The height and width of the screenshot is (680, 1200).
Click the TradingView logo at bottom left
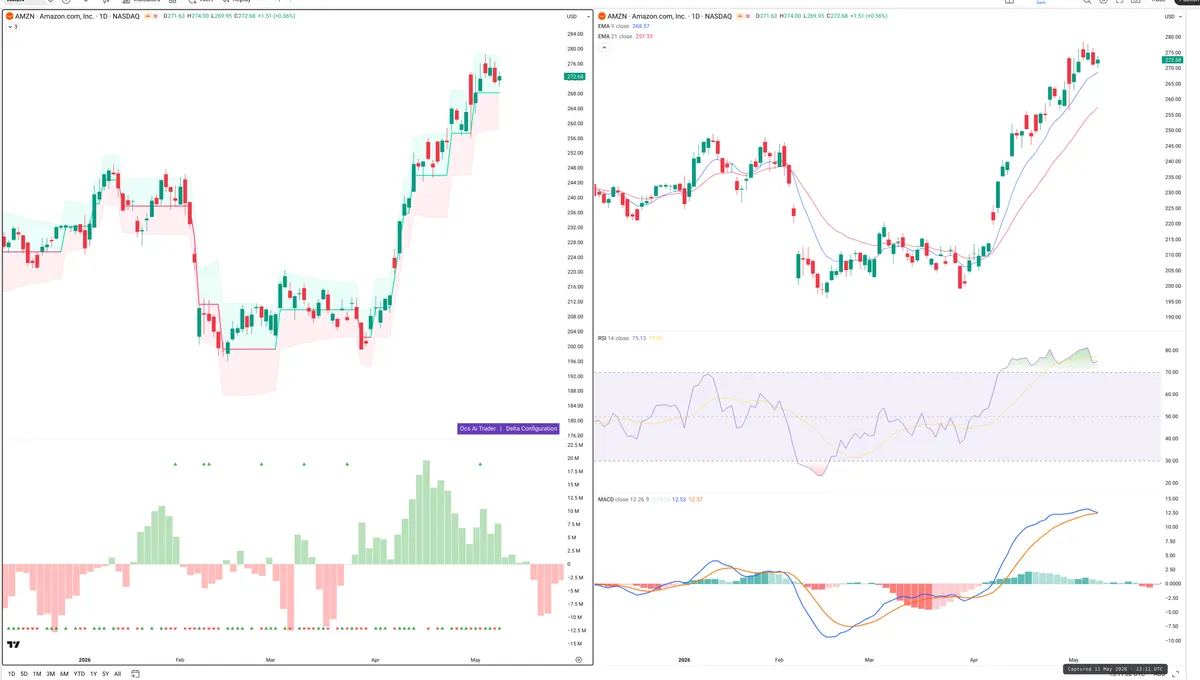[x=14, y=645]
